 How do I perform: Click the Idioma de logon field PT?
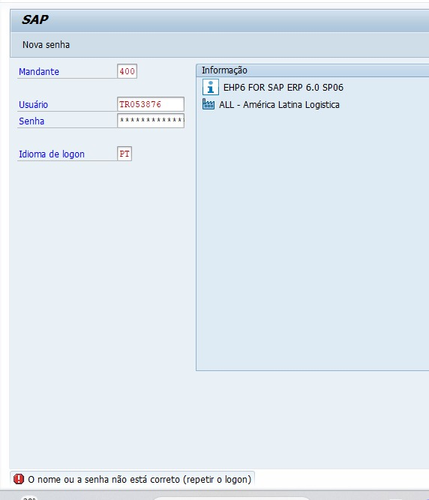point(124,154)
